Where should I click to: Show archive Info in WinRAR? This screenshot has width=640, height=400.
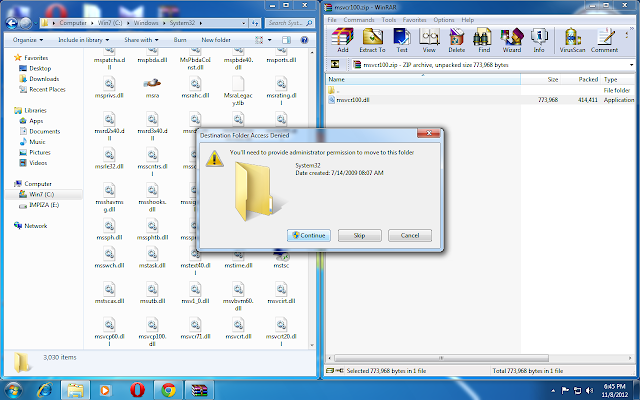[539, 40]
